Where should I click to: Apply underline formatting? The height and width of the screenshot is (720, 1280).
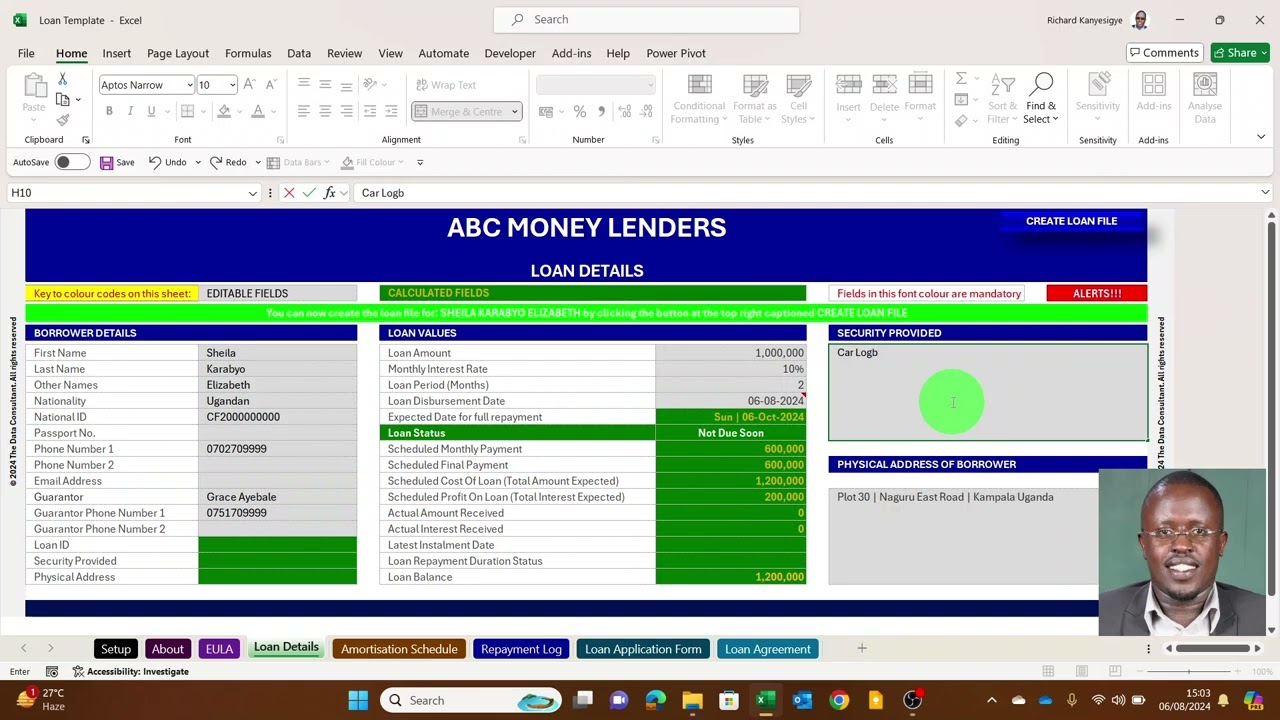[x=151, y=111]
